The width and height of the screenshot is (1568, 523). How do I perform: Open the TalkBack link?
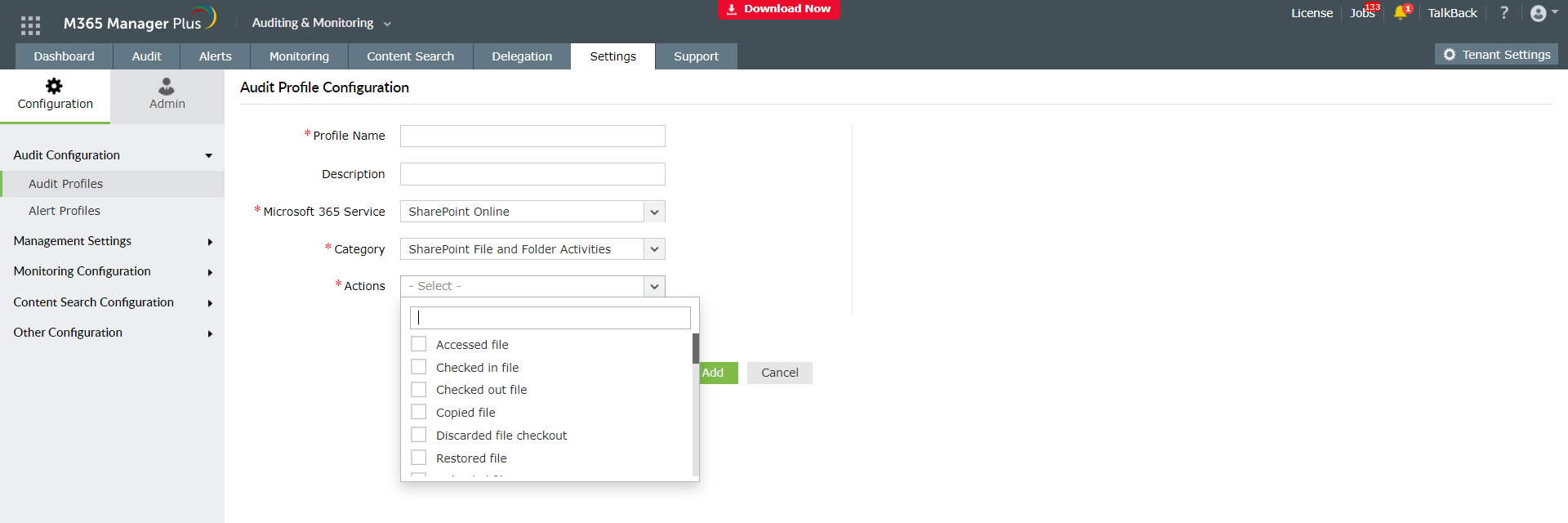[x=1452, y=13]
